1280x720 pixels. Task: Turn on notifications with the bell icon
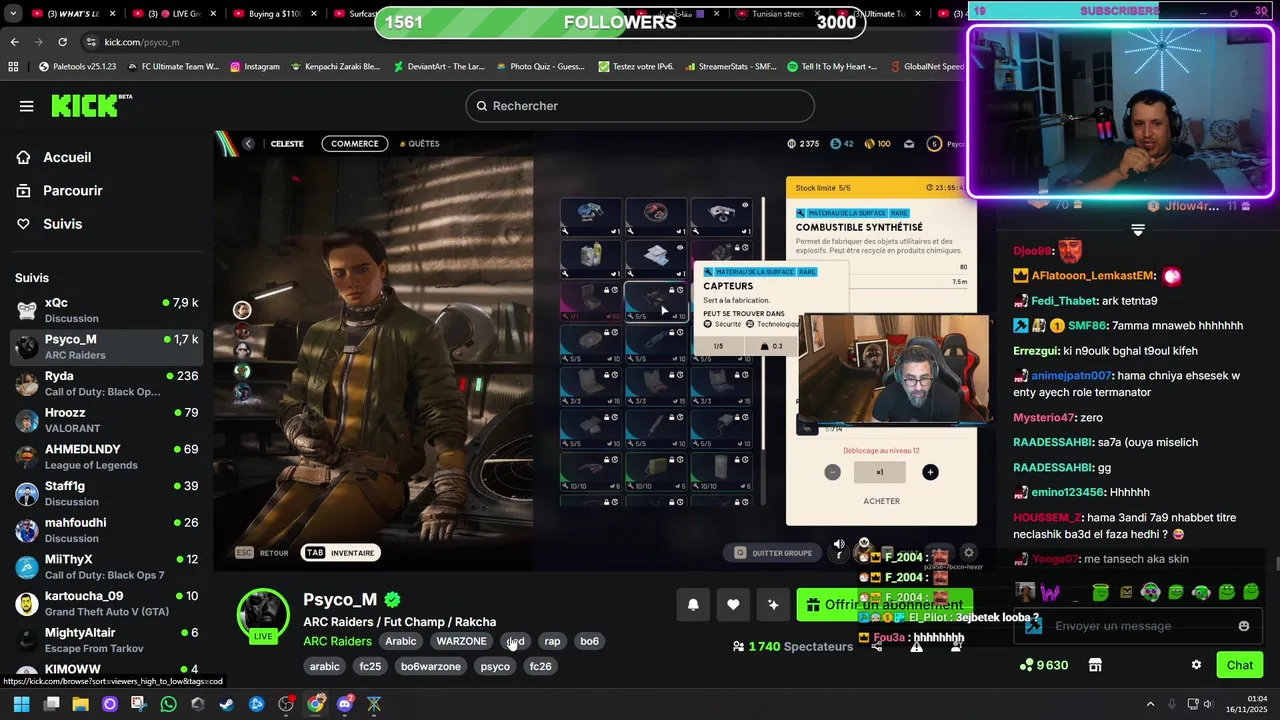pos(693,604)
